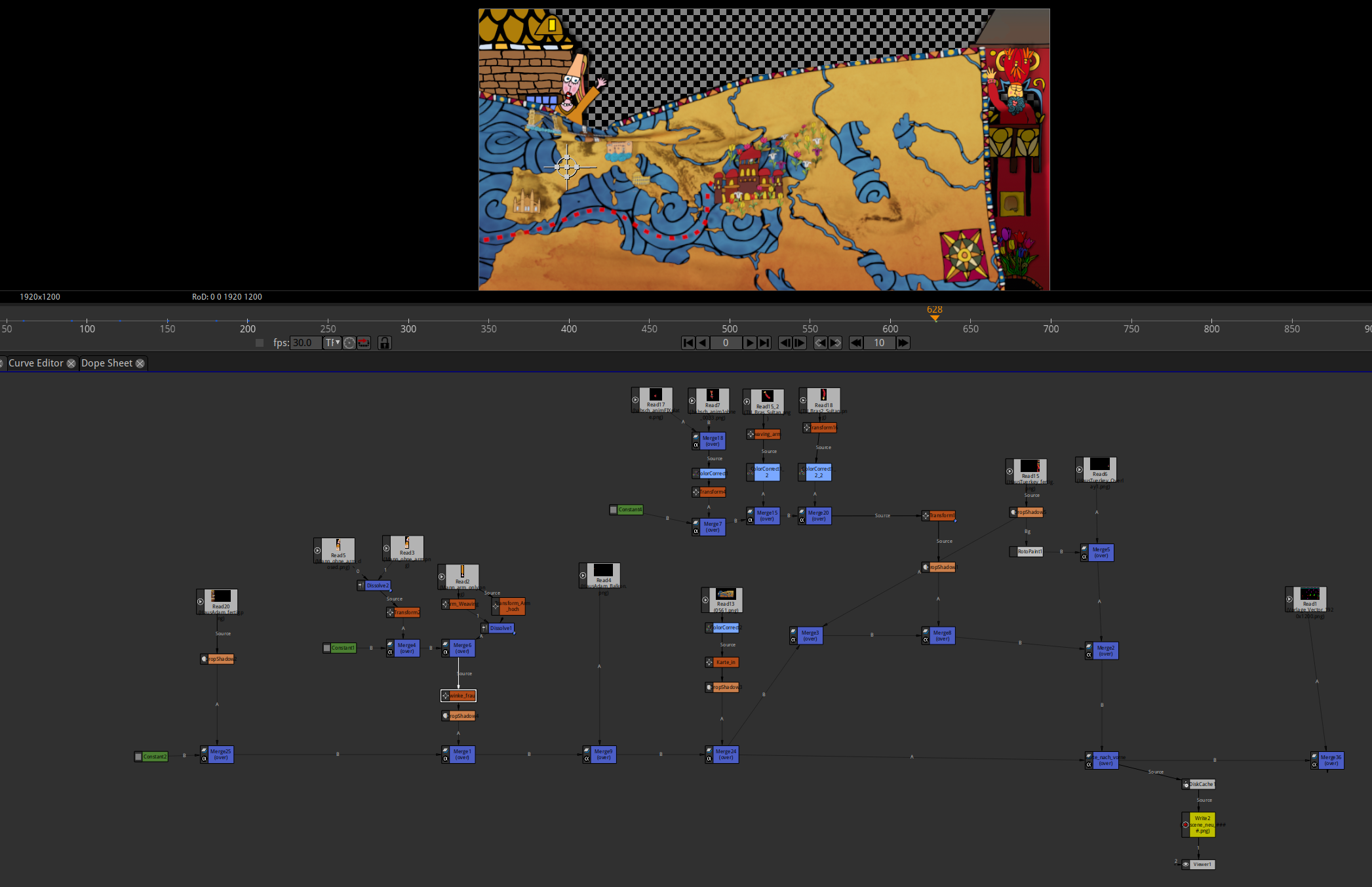1372x887 pixels.
Task: Click the merge icon on Merge9 node
Action: tap(587, 751)
